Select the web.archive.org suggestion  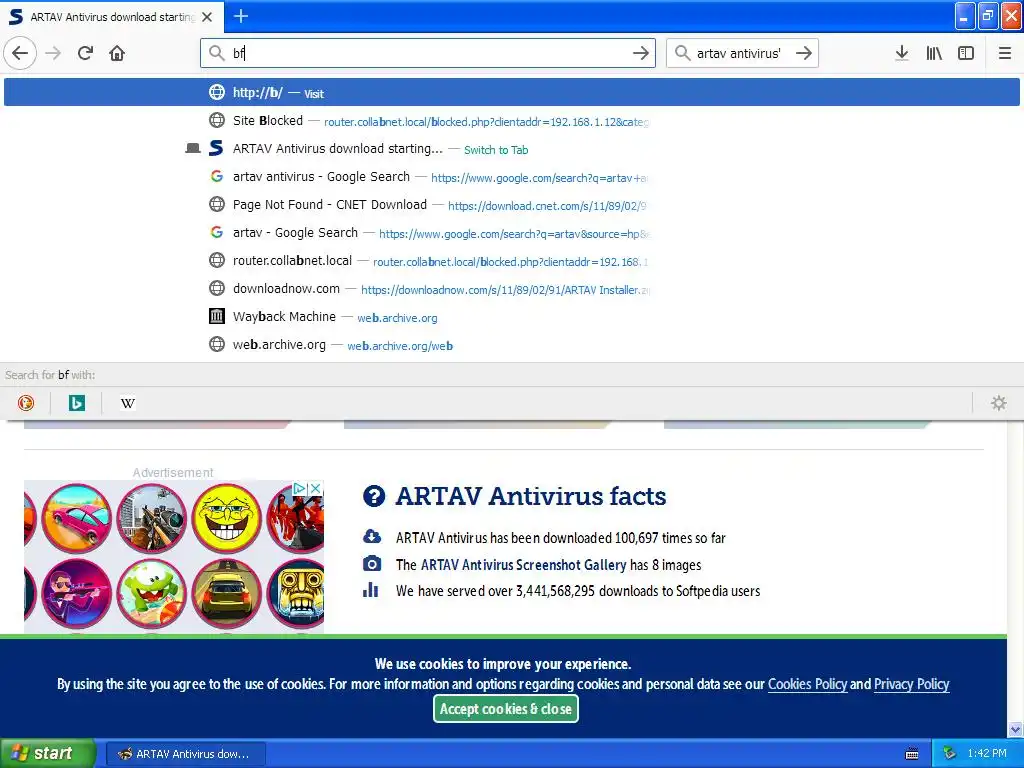(511, 345)
